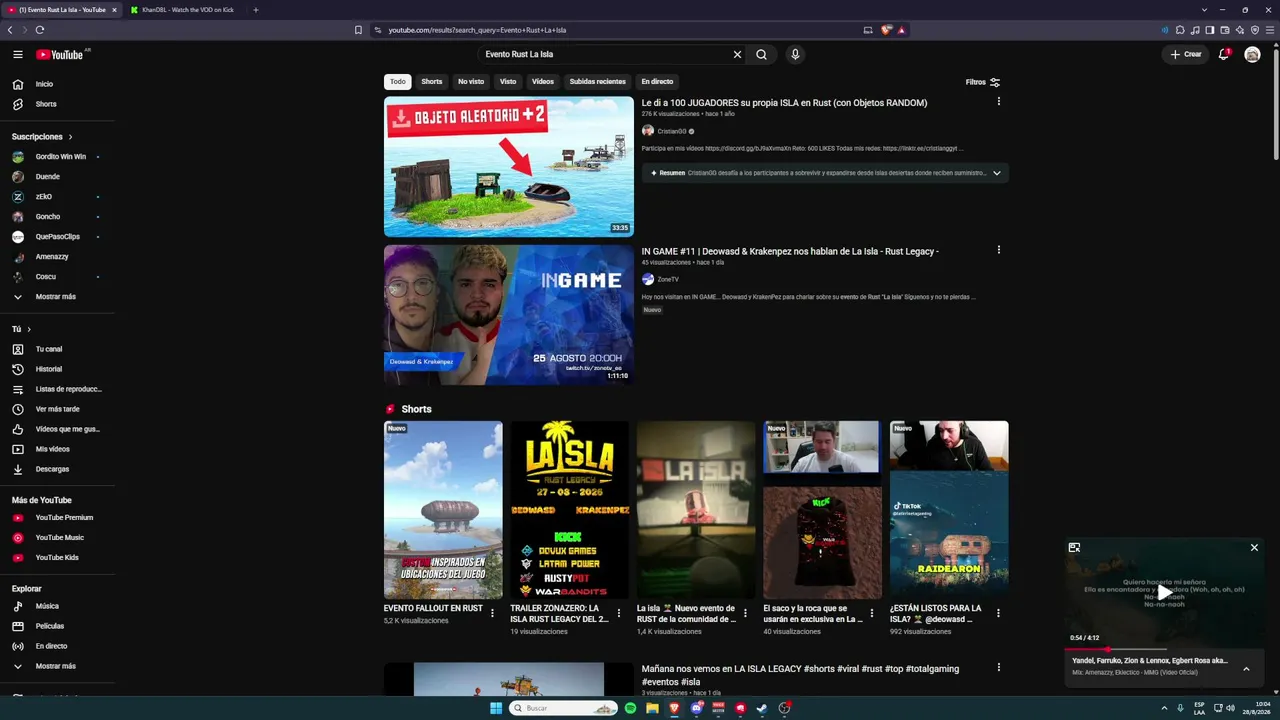Seek using the miniplayer progress bar
This screenshot has width=1280, height=720.
[1164, 650]
